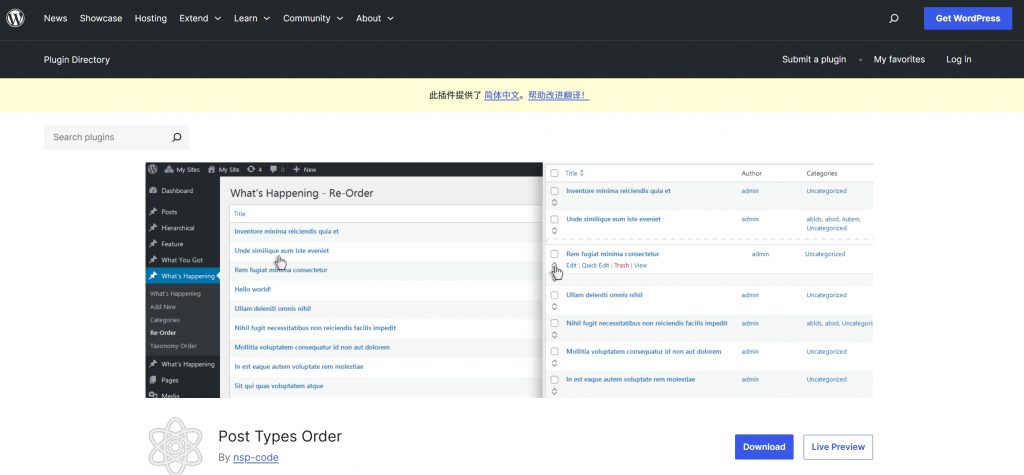Open the 简体中文 translation link
This screenshot has height=475, width=1024.
(502, 95)
